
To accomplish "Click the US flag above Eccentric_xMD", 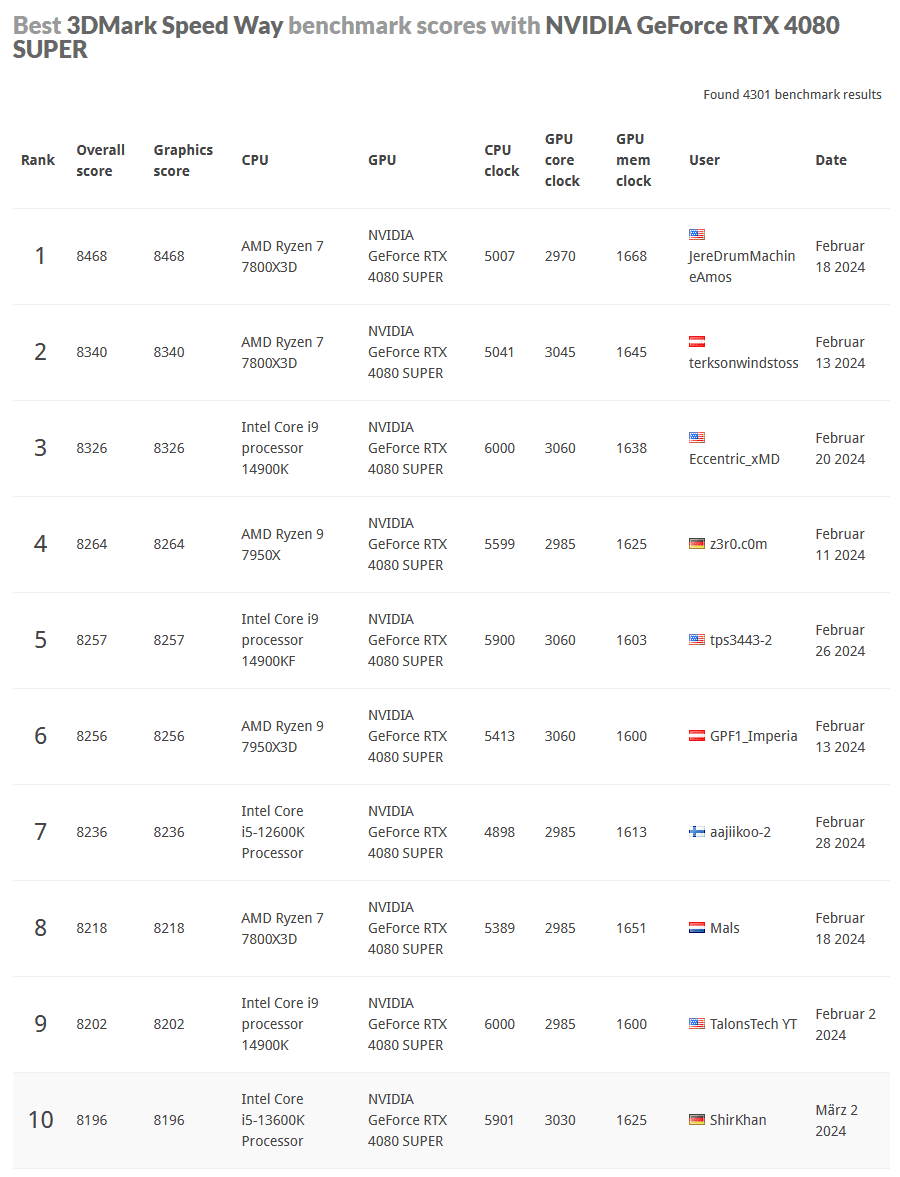I will coord(697,437).
